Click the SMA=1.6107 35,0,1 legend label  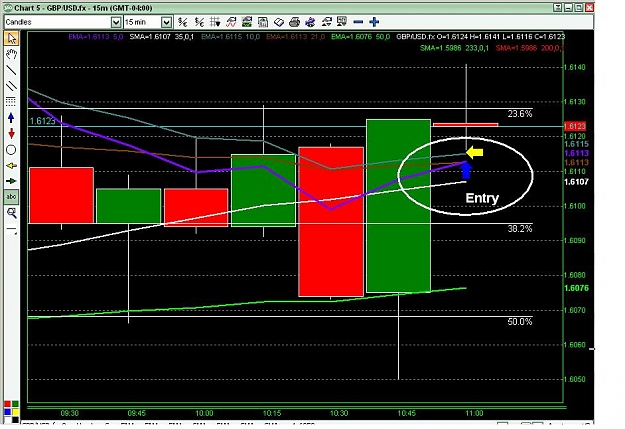(x=161, y=37)
